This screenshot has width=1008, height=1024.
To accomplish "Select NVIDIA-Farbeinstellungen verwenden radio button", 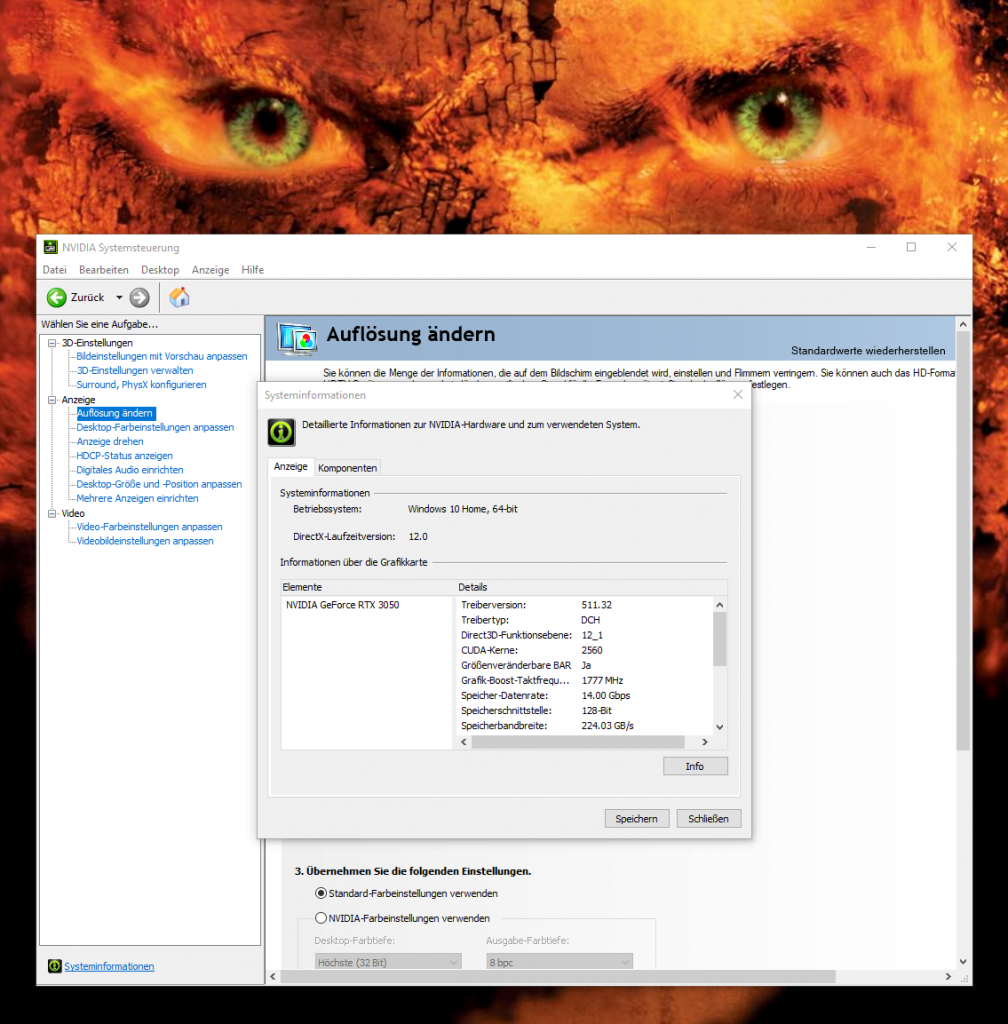I will [x=321, y=918].
